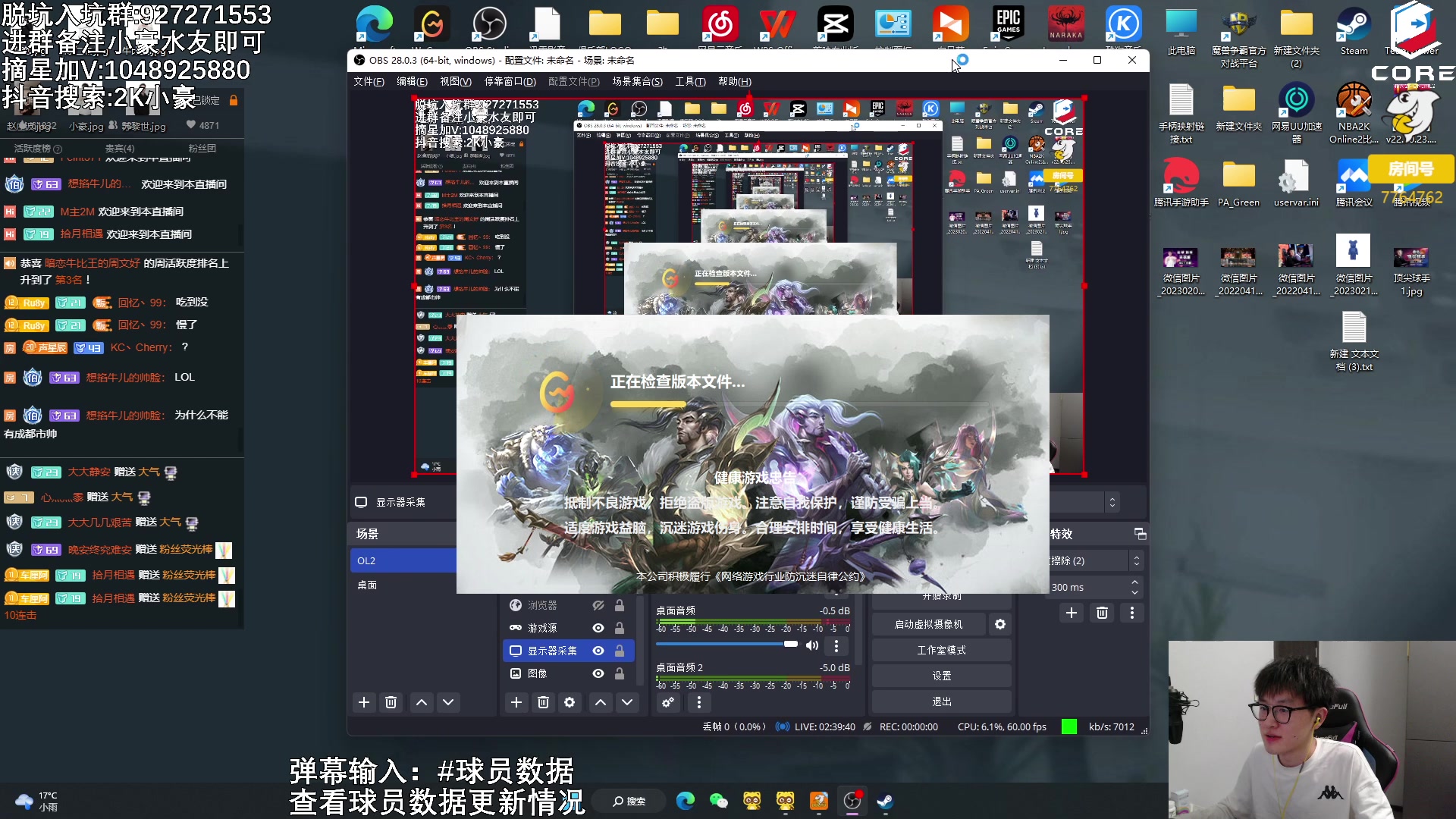The width and height of the screenshot is (1456, 819).
Task: Move selected source down in Sources panel
Action: (627, 702)
